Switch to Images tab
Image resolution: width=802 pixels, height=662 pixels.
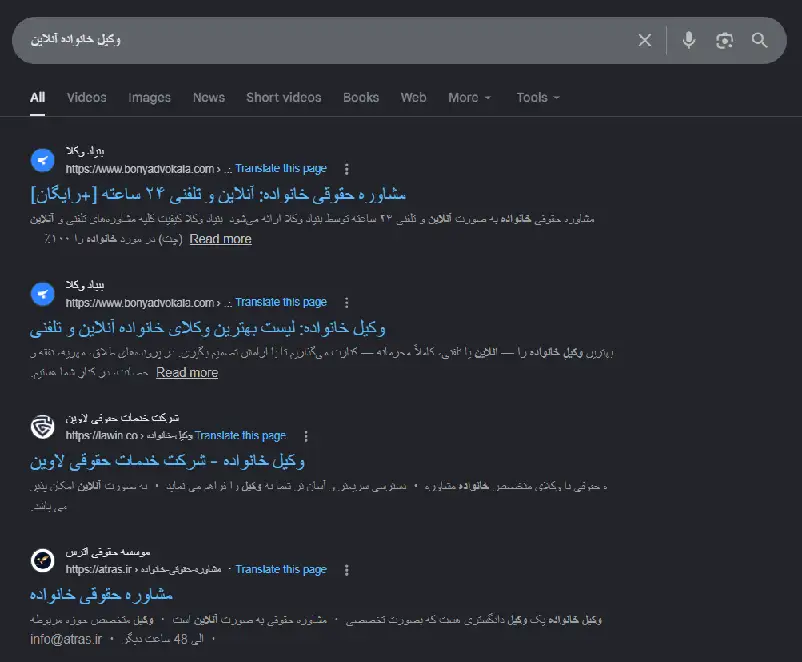[x=149, y=98]
